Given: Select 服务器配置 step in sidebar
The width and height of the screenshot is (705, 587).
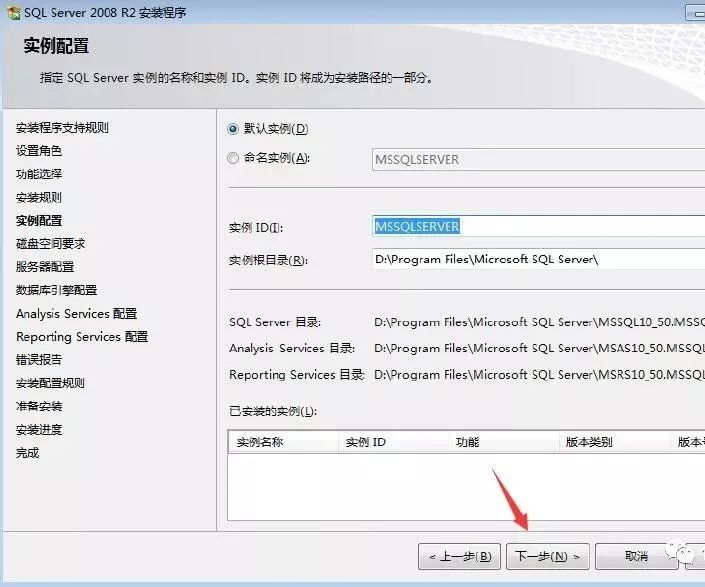Looking at the screenshot, I should click(x=45, y=267).
